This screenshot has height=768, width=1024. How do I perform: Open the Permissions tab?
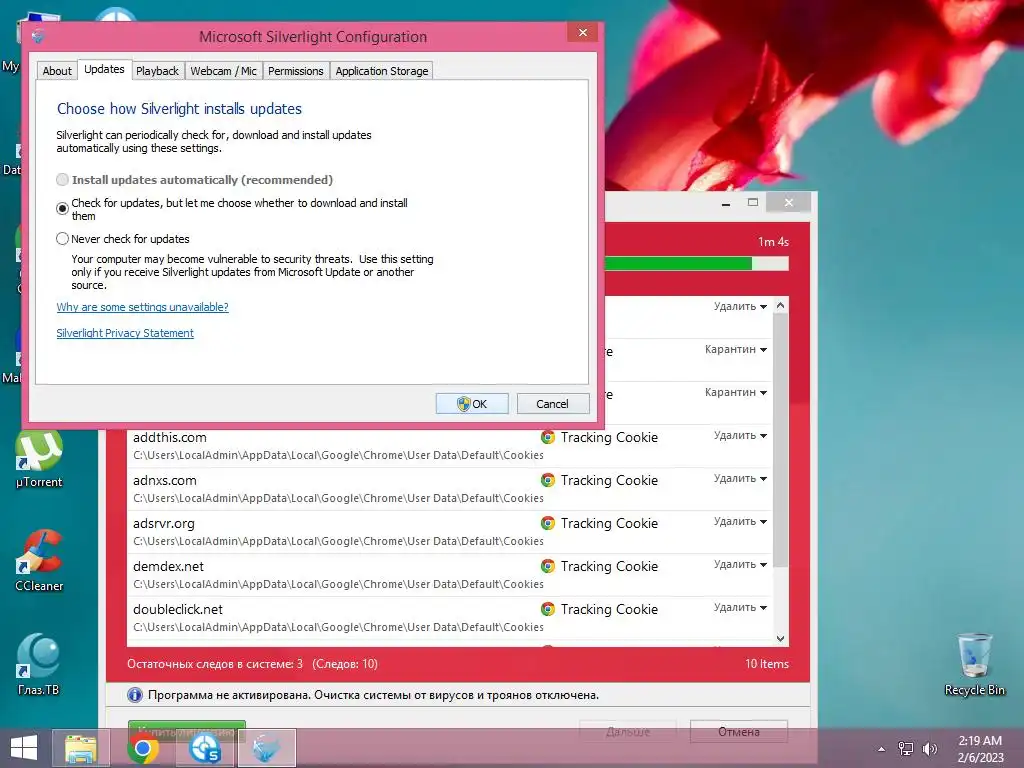295,71
